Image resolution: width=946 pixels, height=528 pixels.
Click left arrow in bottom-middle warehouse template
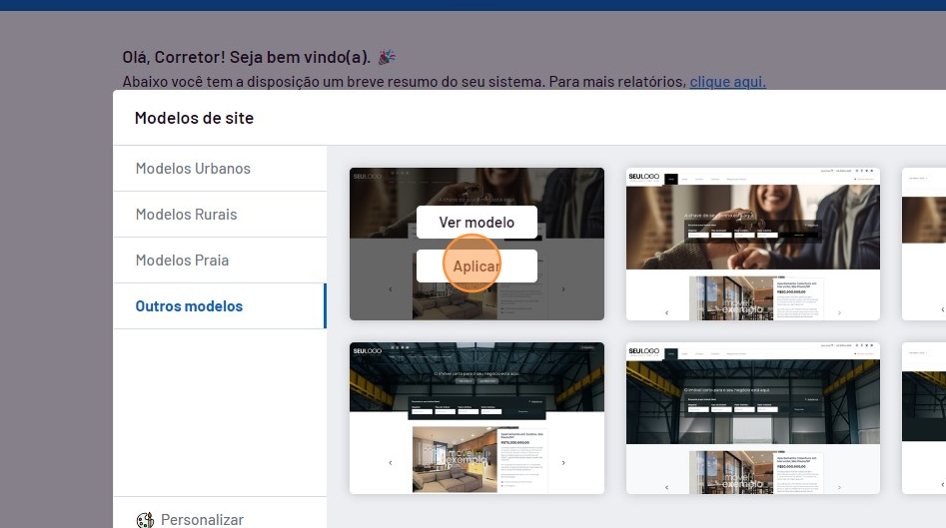pyautogui.click(x=667, y=486)
